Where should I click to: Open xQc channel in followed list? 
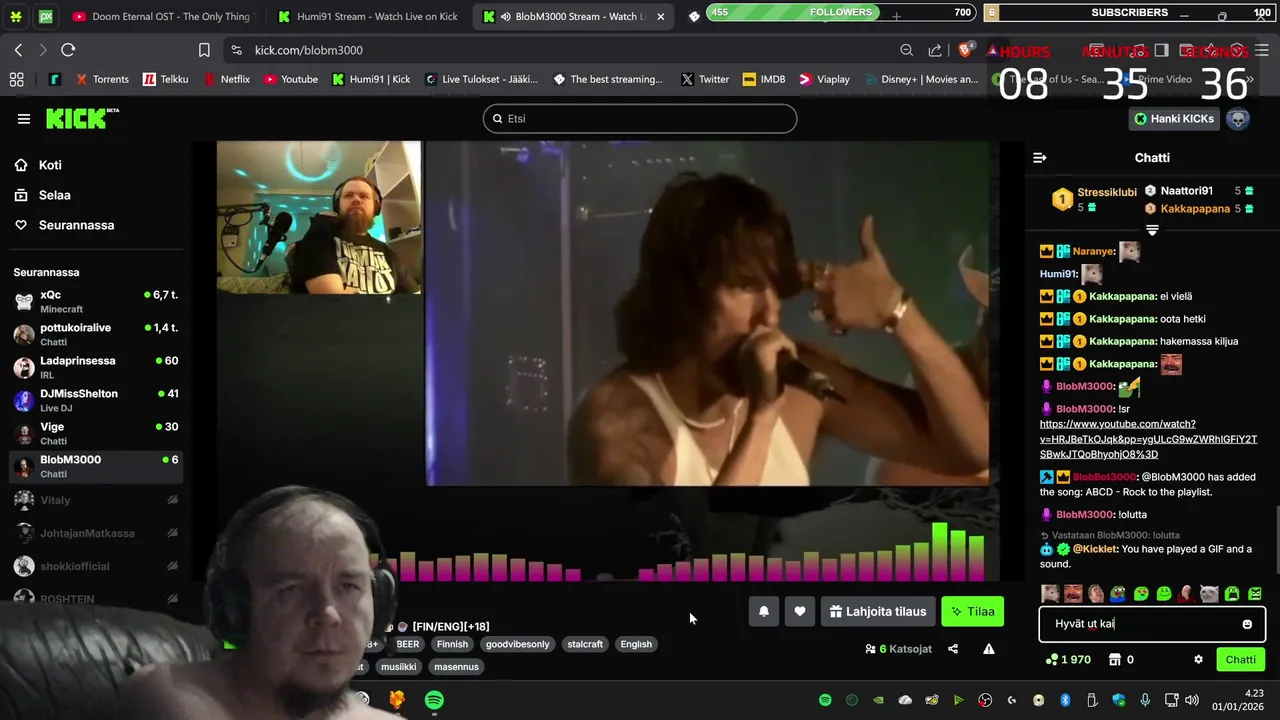96,301
